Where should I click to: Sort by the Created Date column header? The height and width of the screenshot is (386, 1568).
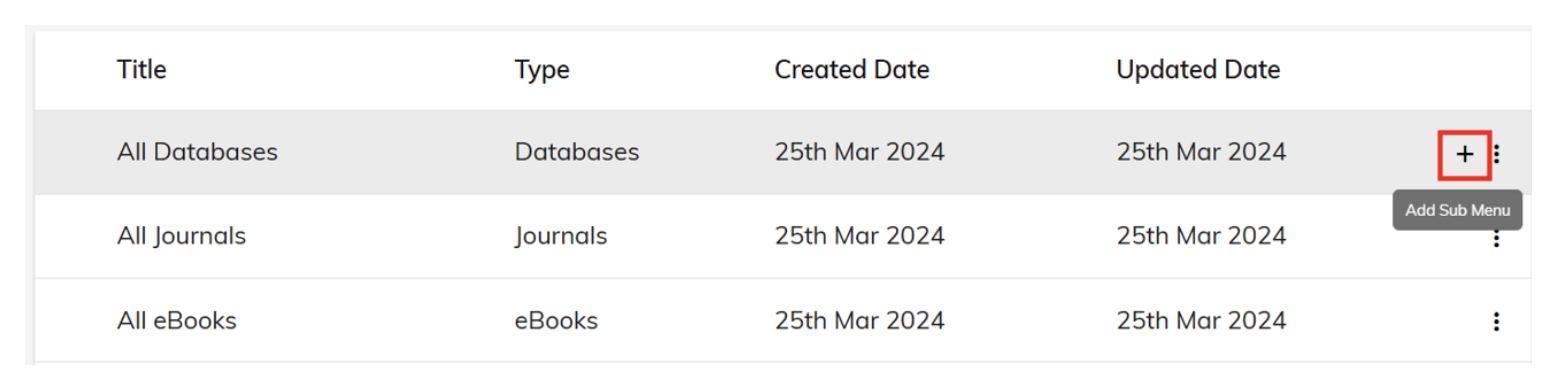coord(852,69)
